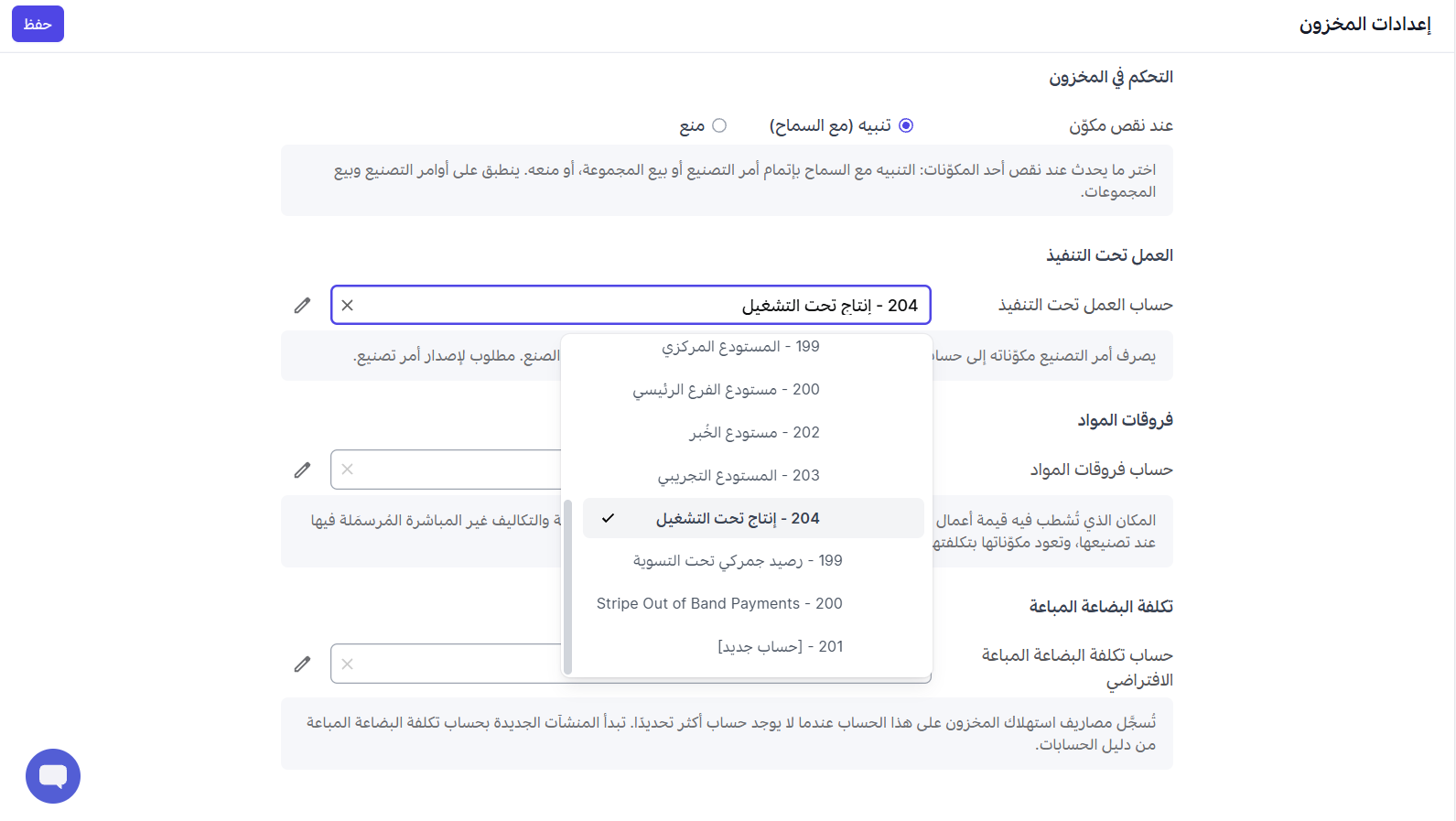Select the تنبيه (مع السماح) radio option
The image size is (1456, 821).
906,125
